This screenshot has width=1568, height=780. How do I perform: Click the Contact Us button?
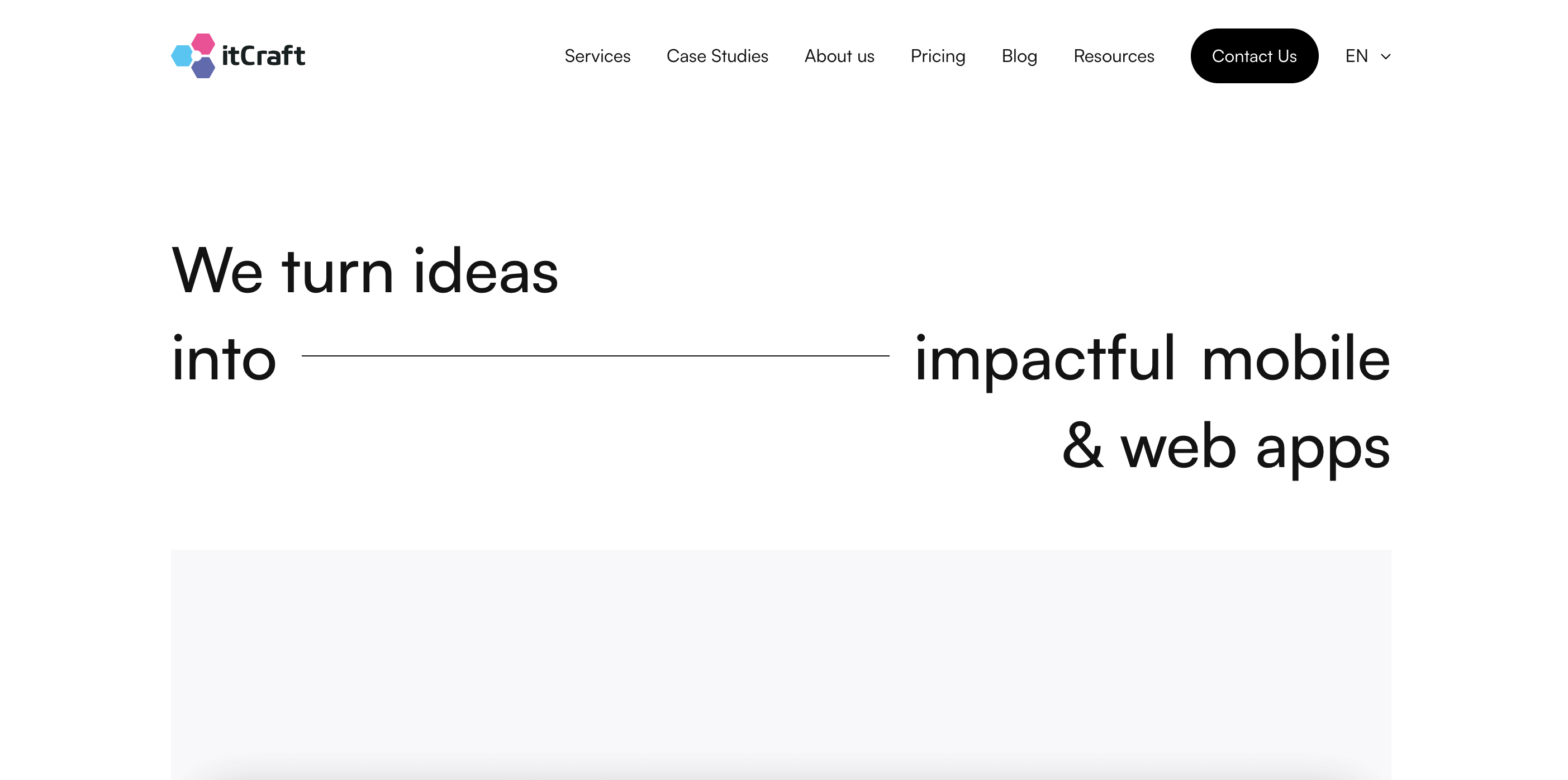click(x=1254, y=56)
